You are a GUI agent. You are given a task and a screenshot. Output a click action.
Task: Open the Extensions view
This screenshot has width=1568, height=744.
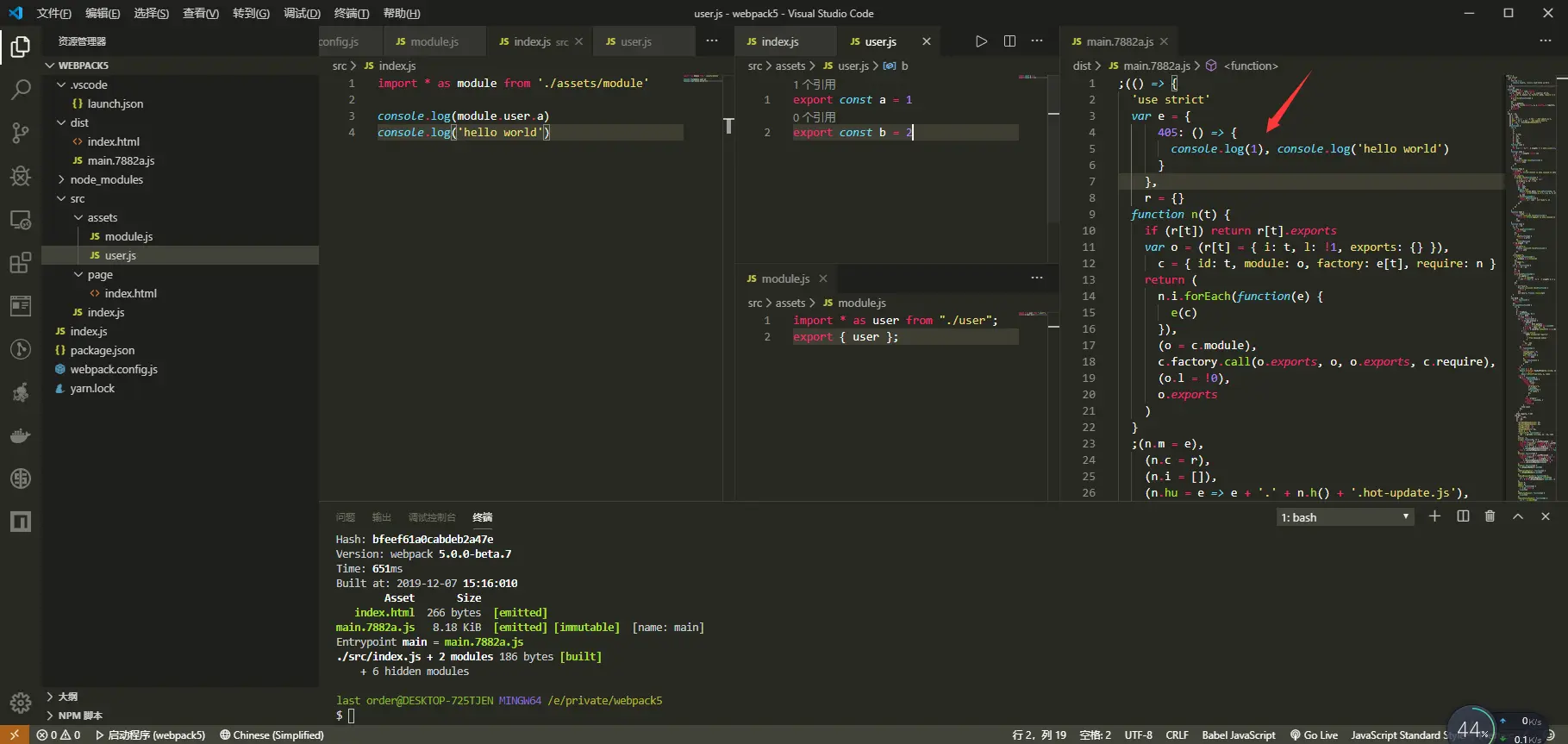coord(21,263)
